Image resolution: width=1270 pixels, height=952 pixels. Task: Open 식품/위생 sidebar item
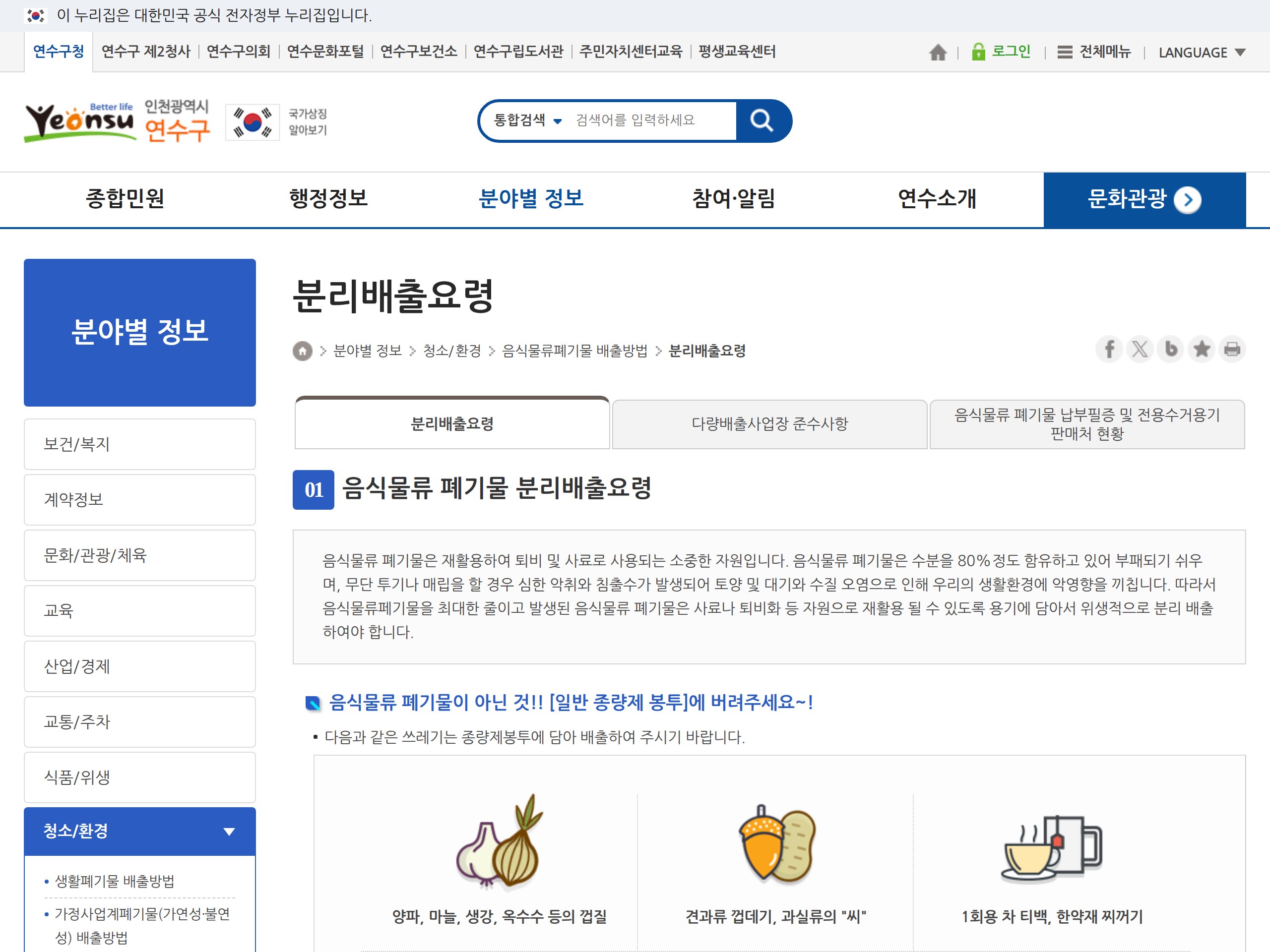[x=139, y=777]
